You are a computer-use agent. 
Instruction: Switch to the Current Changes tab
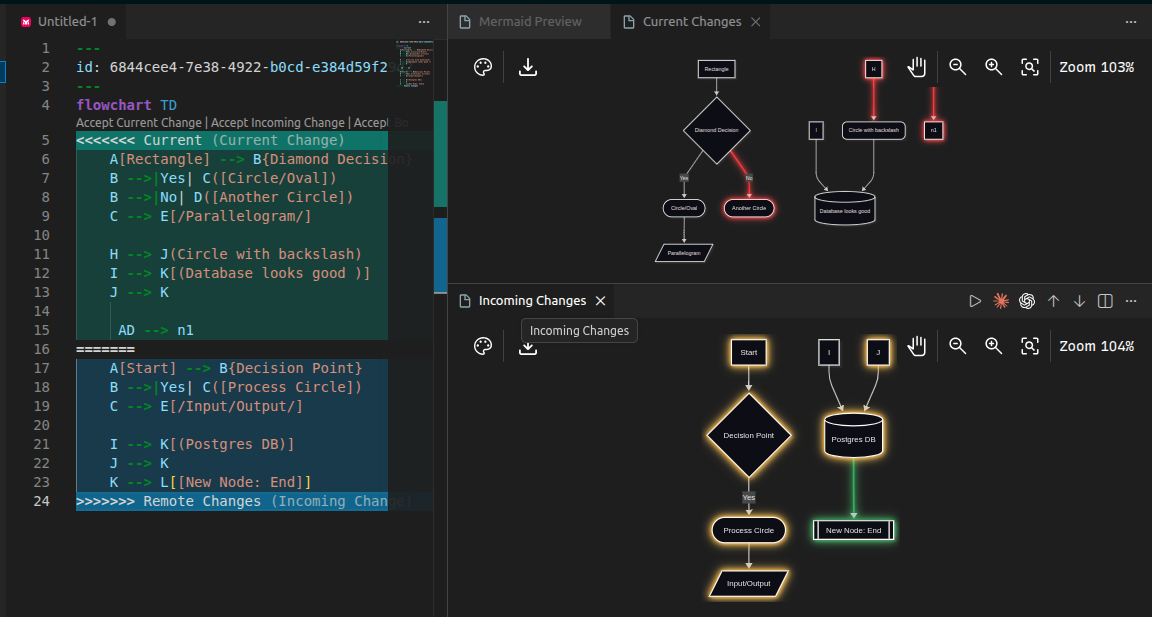coord(690,20)
